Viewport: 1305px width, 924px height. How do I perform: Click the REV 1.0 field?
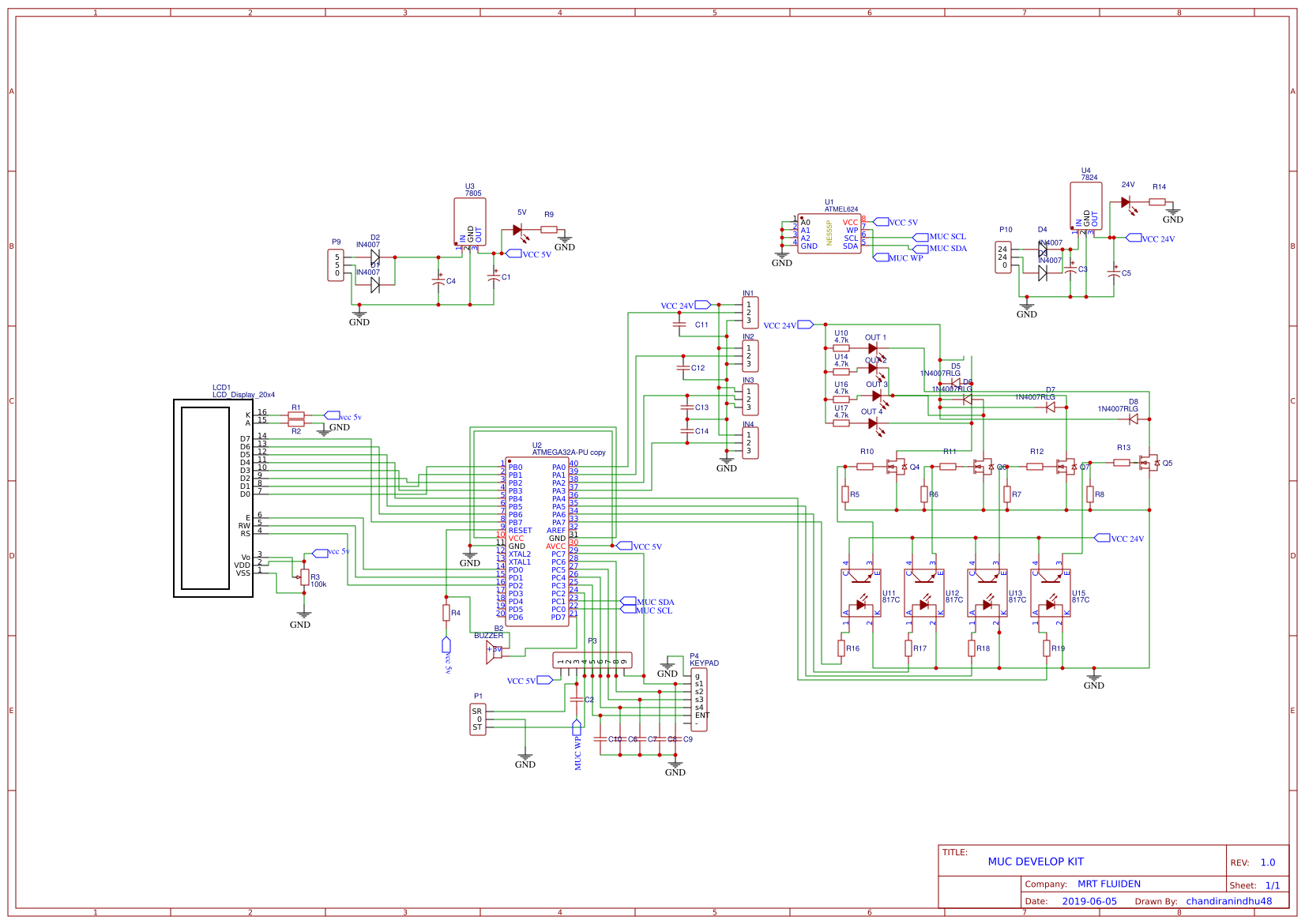click(1255, 862)
